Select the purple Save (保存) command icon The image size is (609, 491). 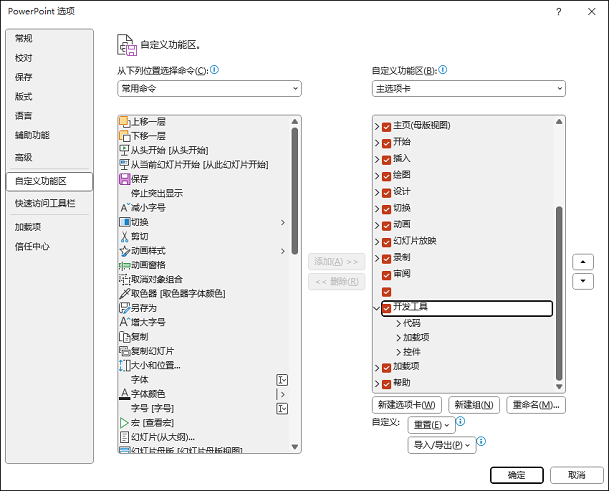tap(124, 179)
